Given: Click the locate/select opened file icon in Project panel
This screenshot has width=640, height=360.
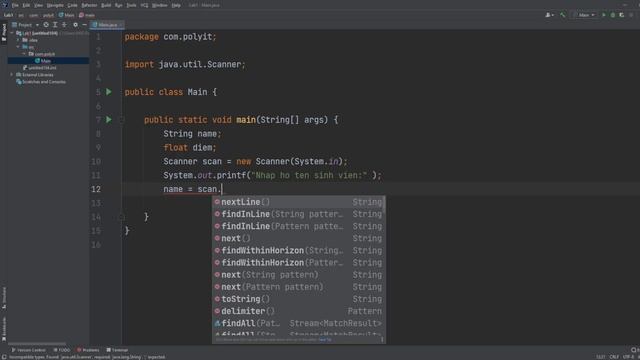Looking at the screenshot, I should (x=46, y=25).
